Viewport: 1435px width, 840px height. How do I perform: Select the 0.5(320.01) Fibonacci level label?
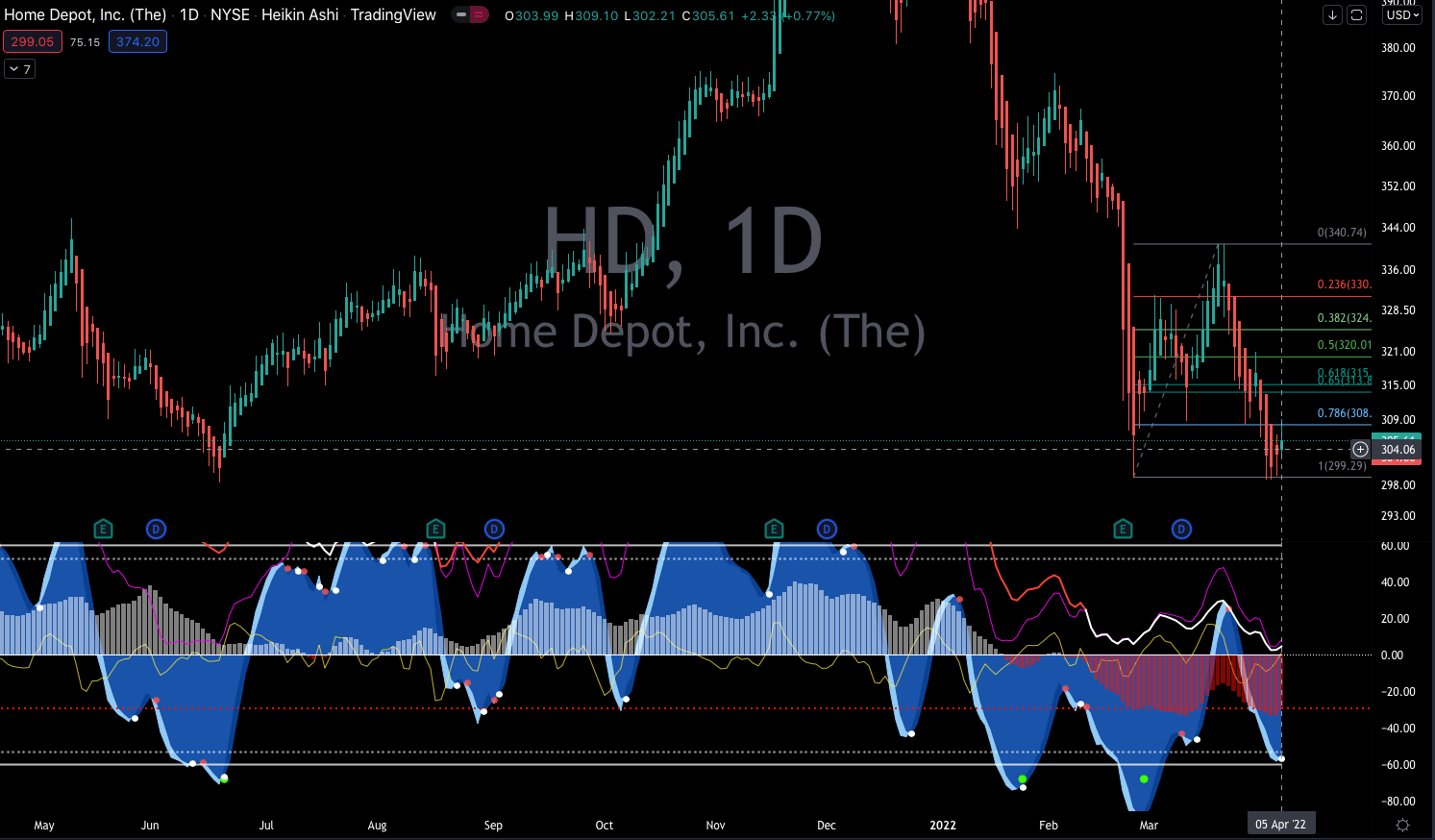pos(1344,345)
